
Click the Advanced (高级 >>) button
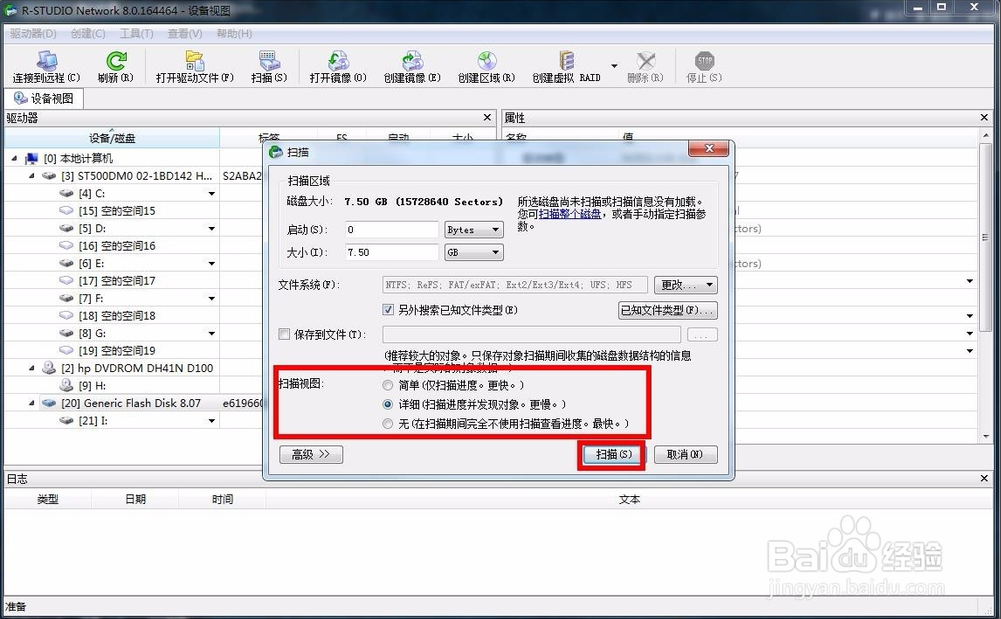[311, 454]
